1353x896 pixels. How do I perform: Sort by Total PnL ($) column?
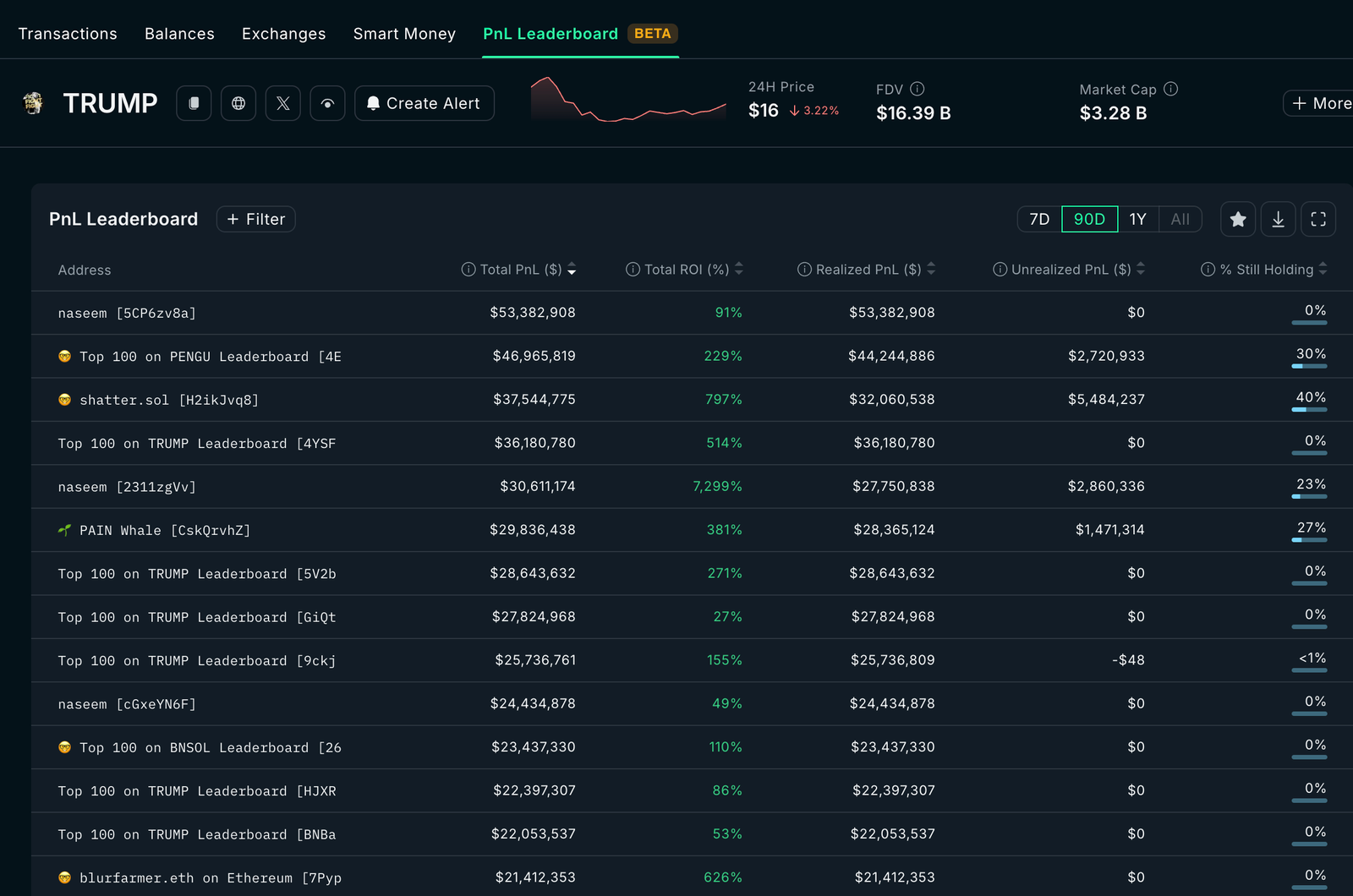click(x=520, y=270)
